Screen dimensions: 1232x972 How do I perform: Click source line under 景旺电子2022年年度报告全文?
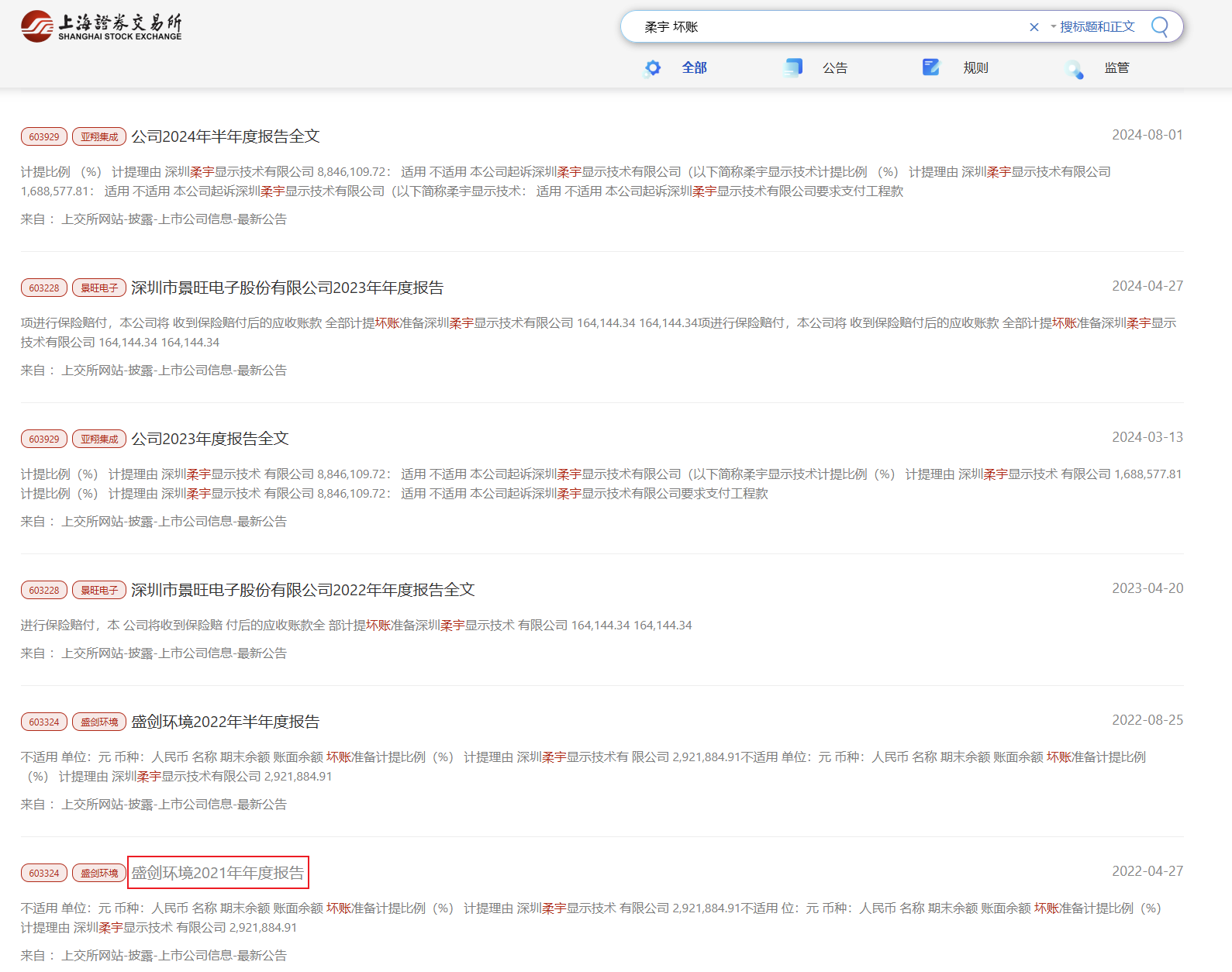154,653
